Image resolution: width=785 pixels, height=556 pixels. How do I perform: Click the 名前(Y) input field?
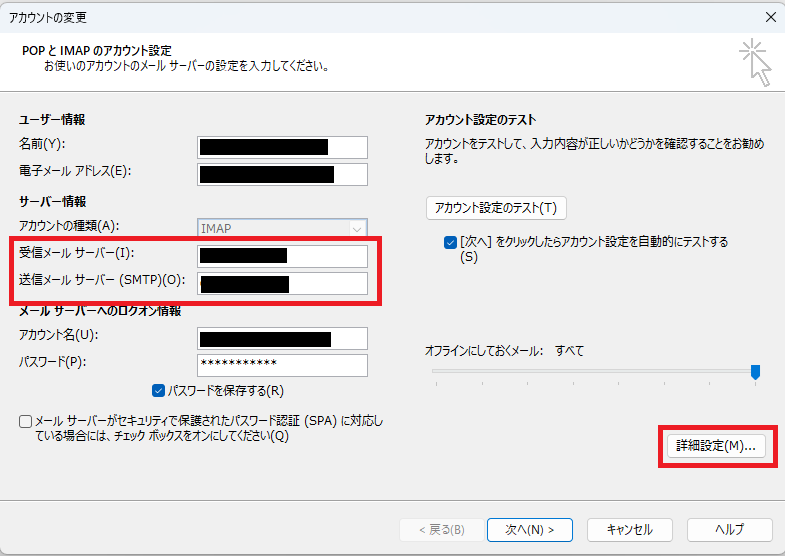(x=282, y=147)
